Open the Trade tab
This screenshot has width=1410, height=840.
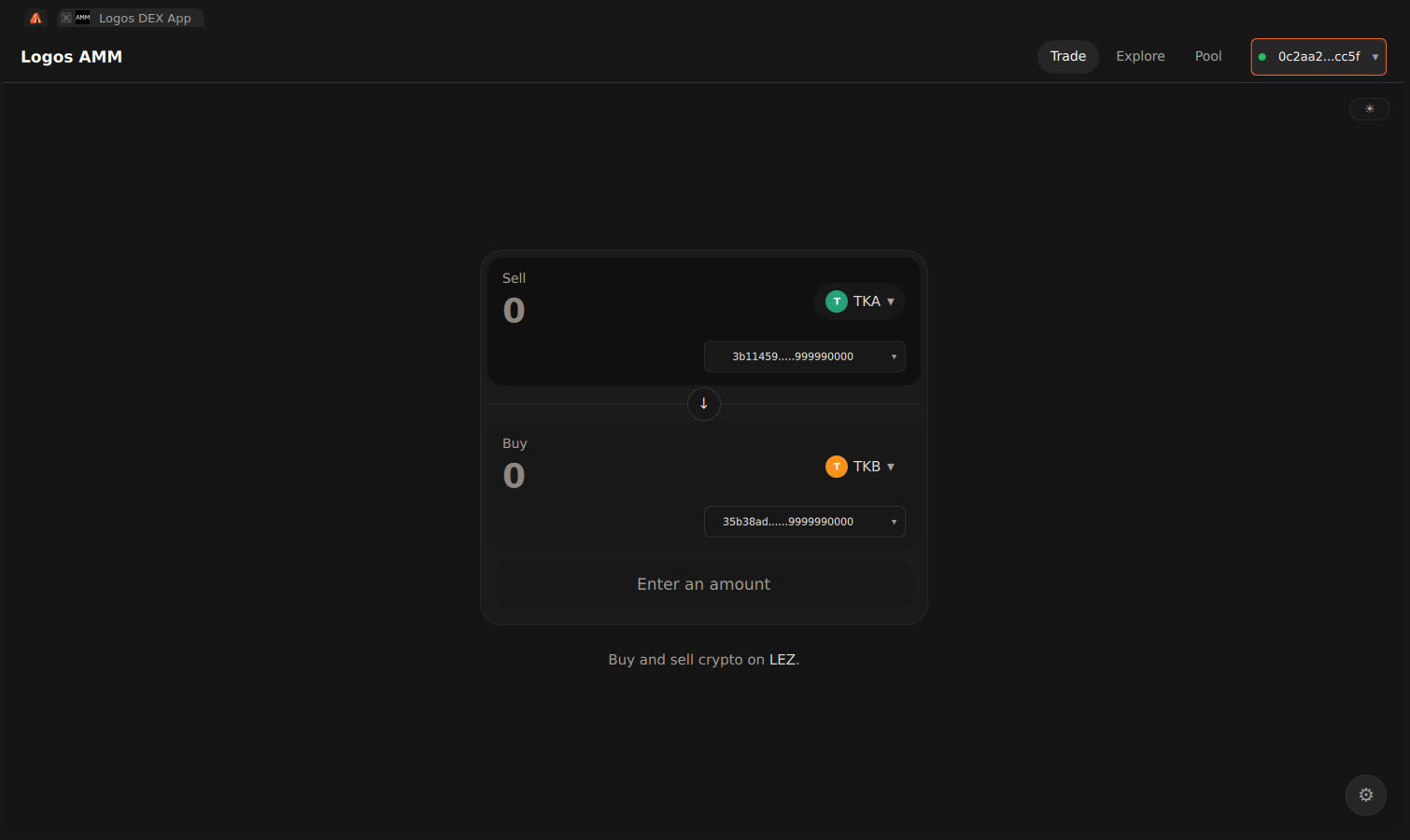(1068, 56)
